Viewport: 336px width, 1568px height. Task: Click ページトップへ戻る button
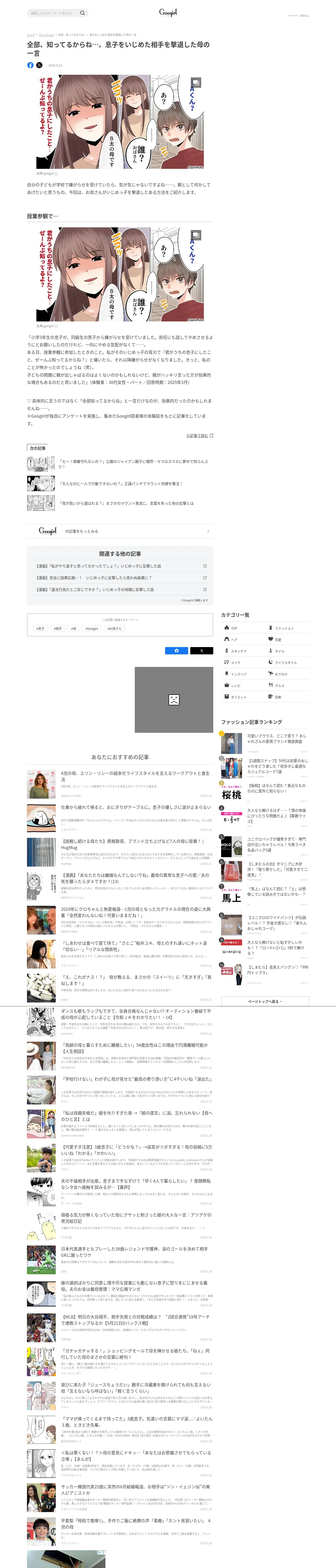point(265,1001)
